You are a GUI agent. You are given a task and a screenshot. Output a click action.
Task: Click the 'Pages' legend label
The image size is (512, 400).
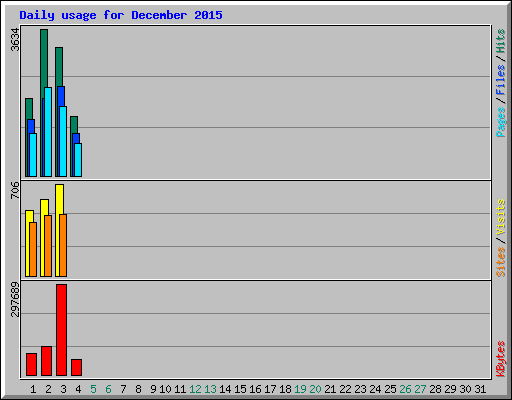(501, 122)
